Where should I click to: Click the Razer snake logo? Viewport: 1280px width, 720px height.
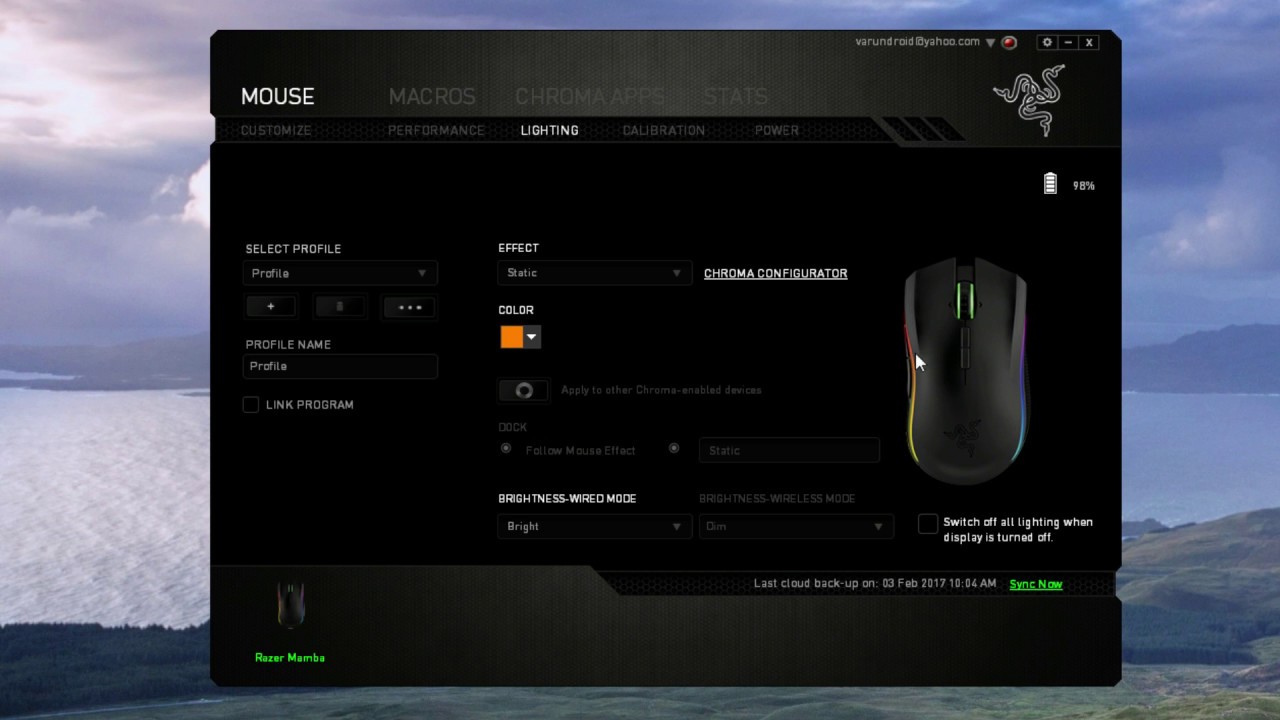(x=1029, y=99)
